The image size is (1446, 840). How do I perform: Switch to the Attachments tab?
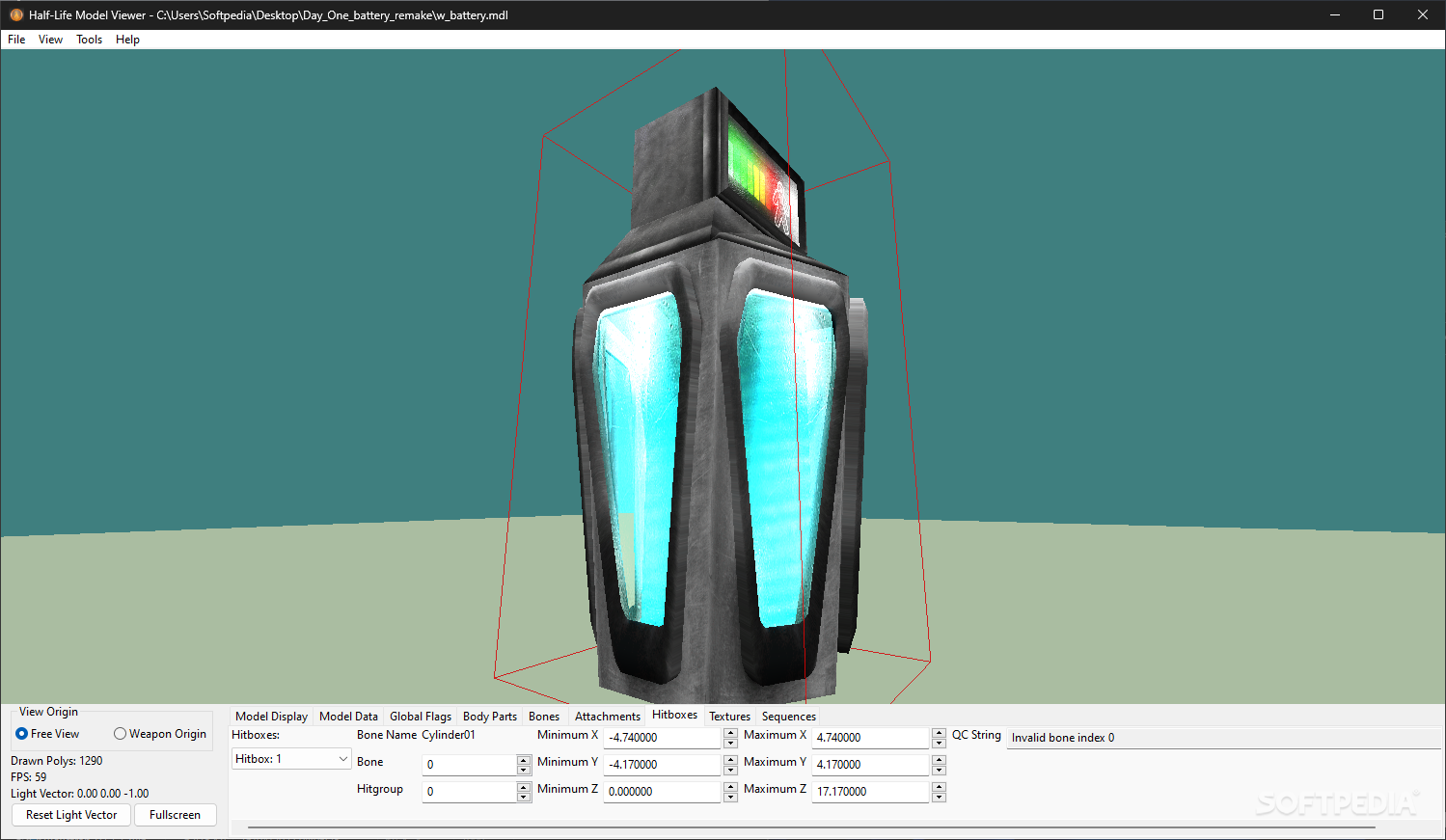click(x=608, y=717)
